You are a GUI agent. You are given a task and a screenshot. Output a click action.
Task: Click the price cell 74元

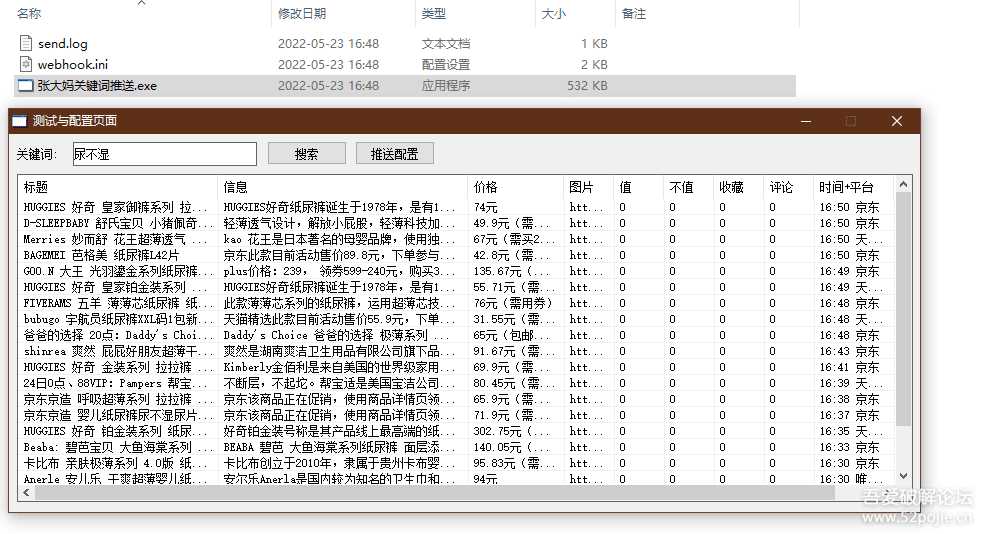(x=485, y=207)
